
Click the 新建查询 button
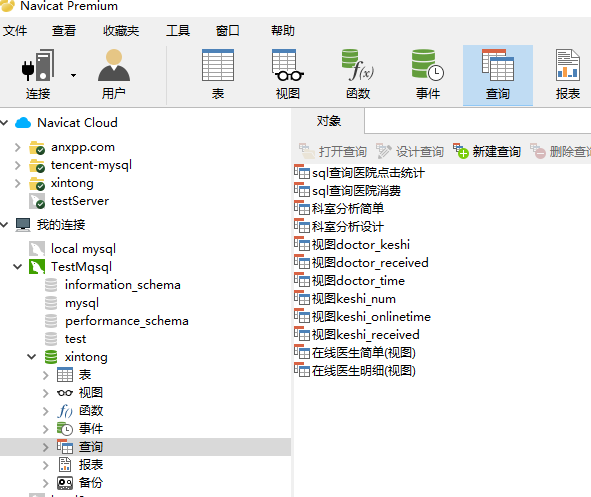pos(487,151)
